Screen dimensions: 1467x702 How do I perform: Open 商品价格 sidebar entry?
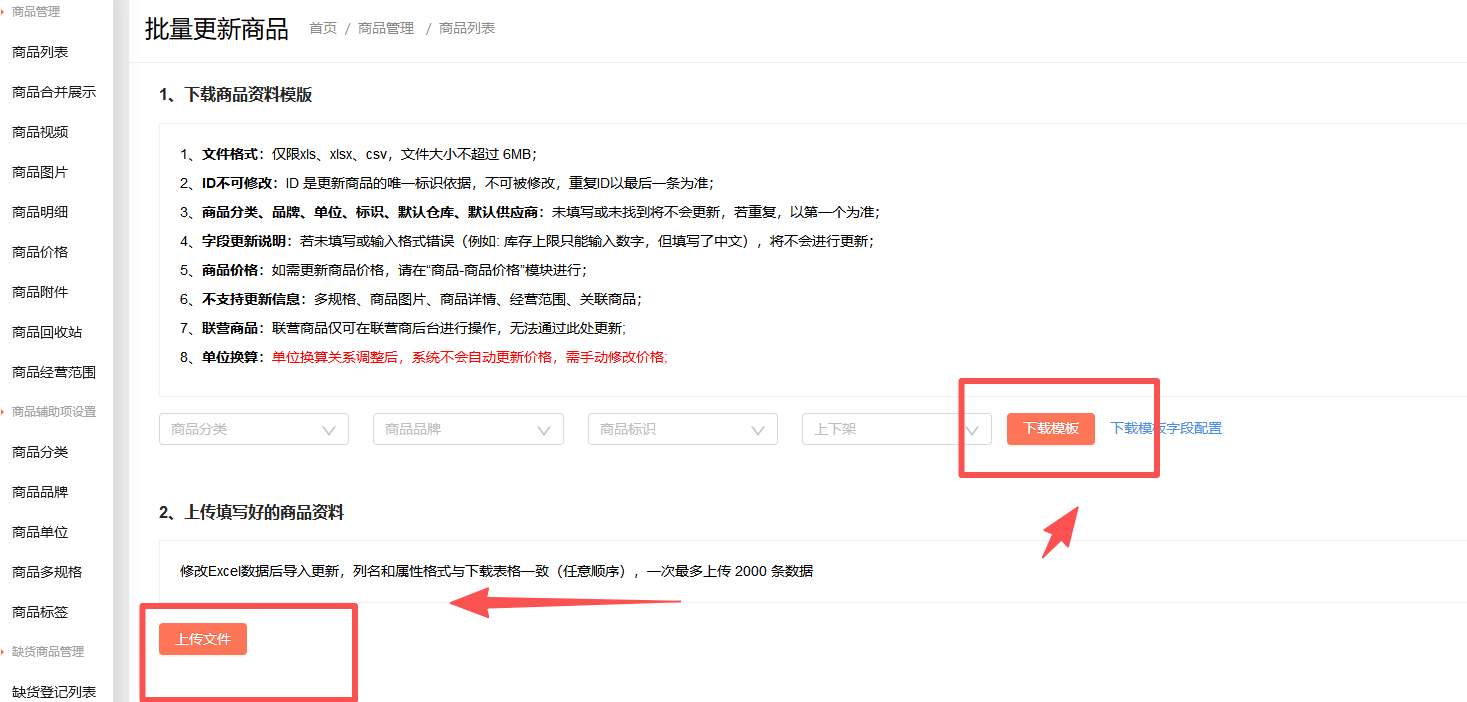(x=40, y=252)
